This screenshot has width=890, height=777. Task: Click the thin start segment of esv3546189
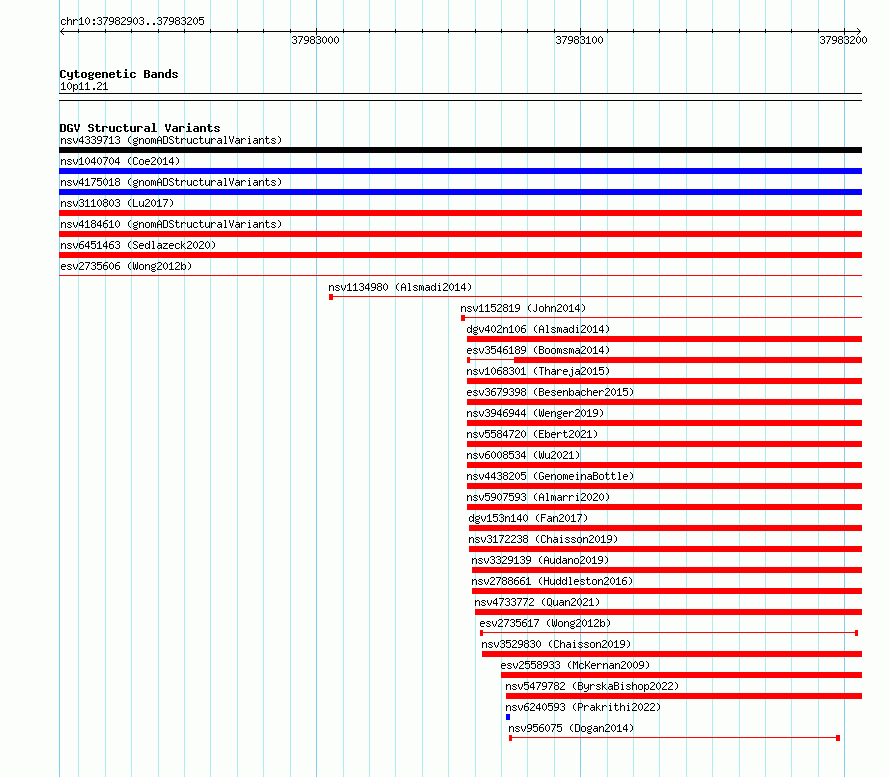(491, 360)
